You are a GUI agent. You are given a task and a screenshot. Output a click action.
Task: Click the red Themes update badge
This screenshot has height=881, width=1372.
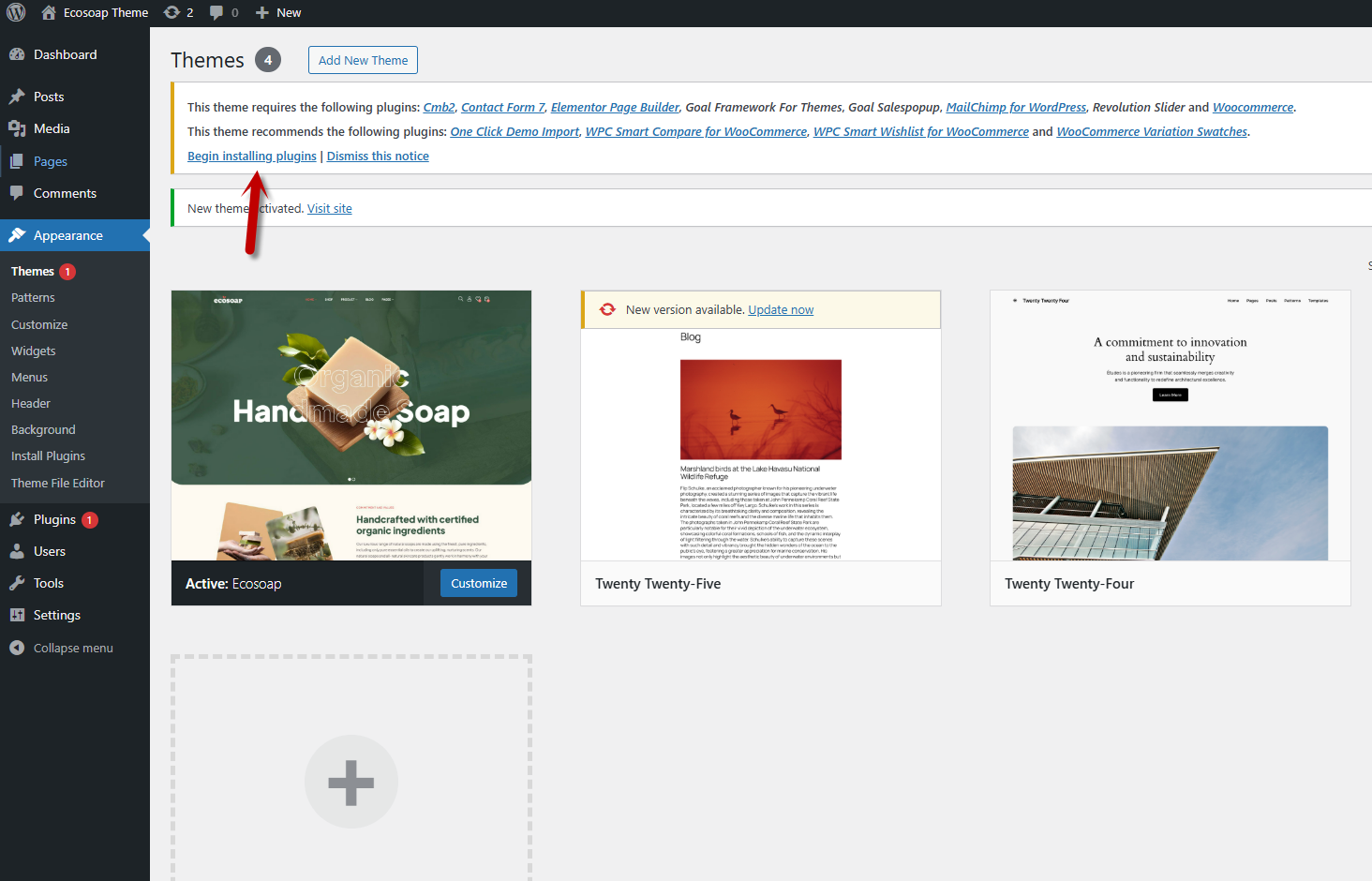(x=67, y=272)
